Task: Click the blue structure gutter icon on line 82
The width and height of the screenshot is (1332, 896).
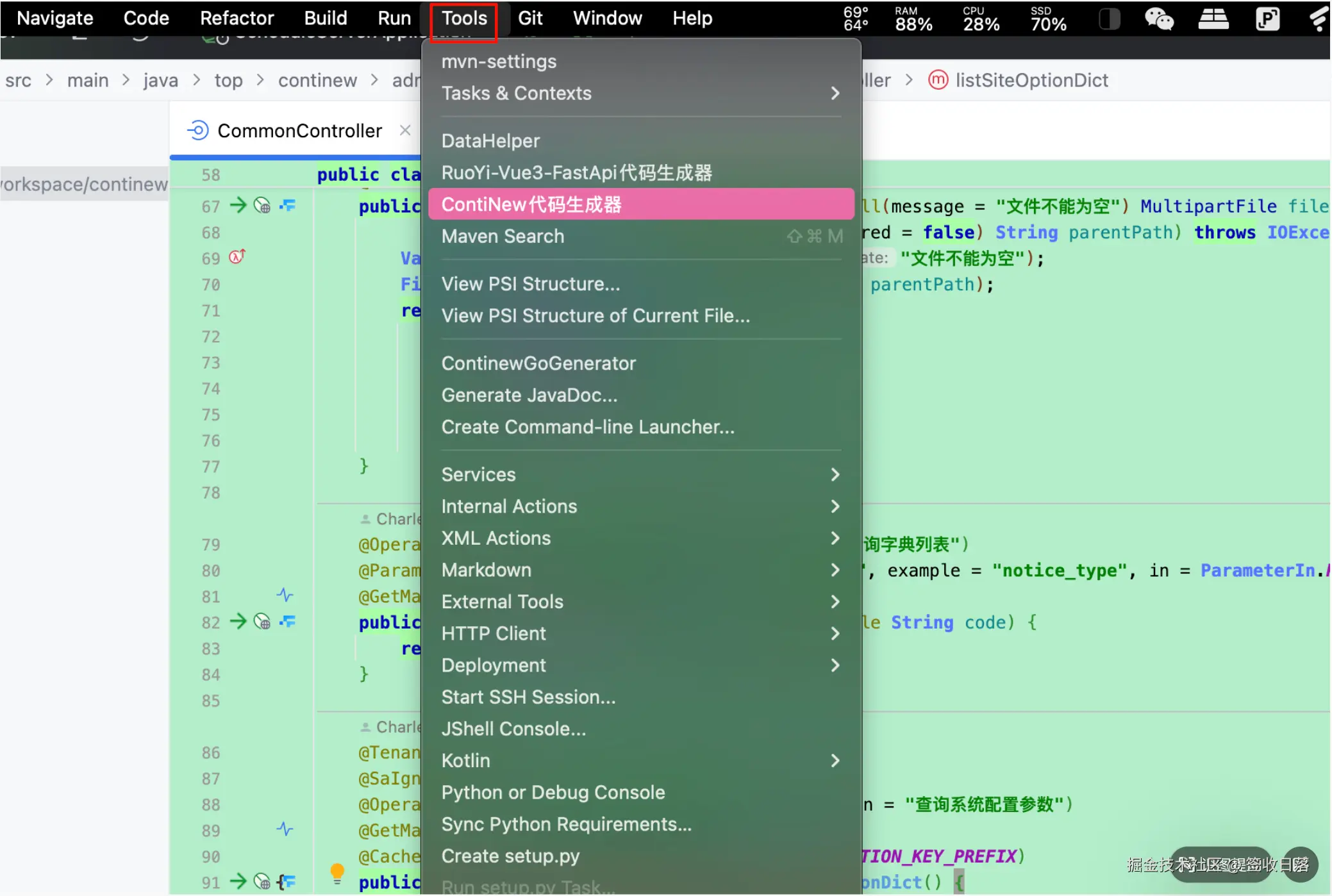Action: [x=288, y=621]
